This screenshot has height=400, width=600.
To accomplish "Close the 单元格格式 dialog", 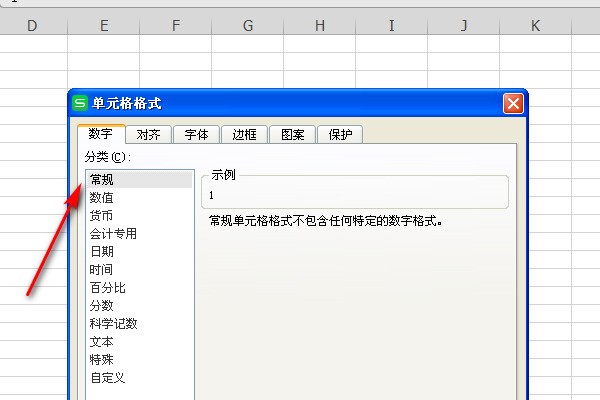I will pos(513,103).
